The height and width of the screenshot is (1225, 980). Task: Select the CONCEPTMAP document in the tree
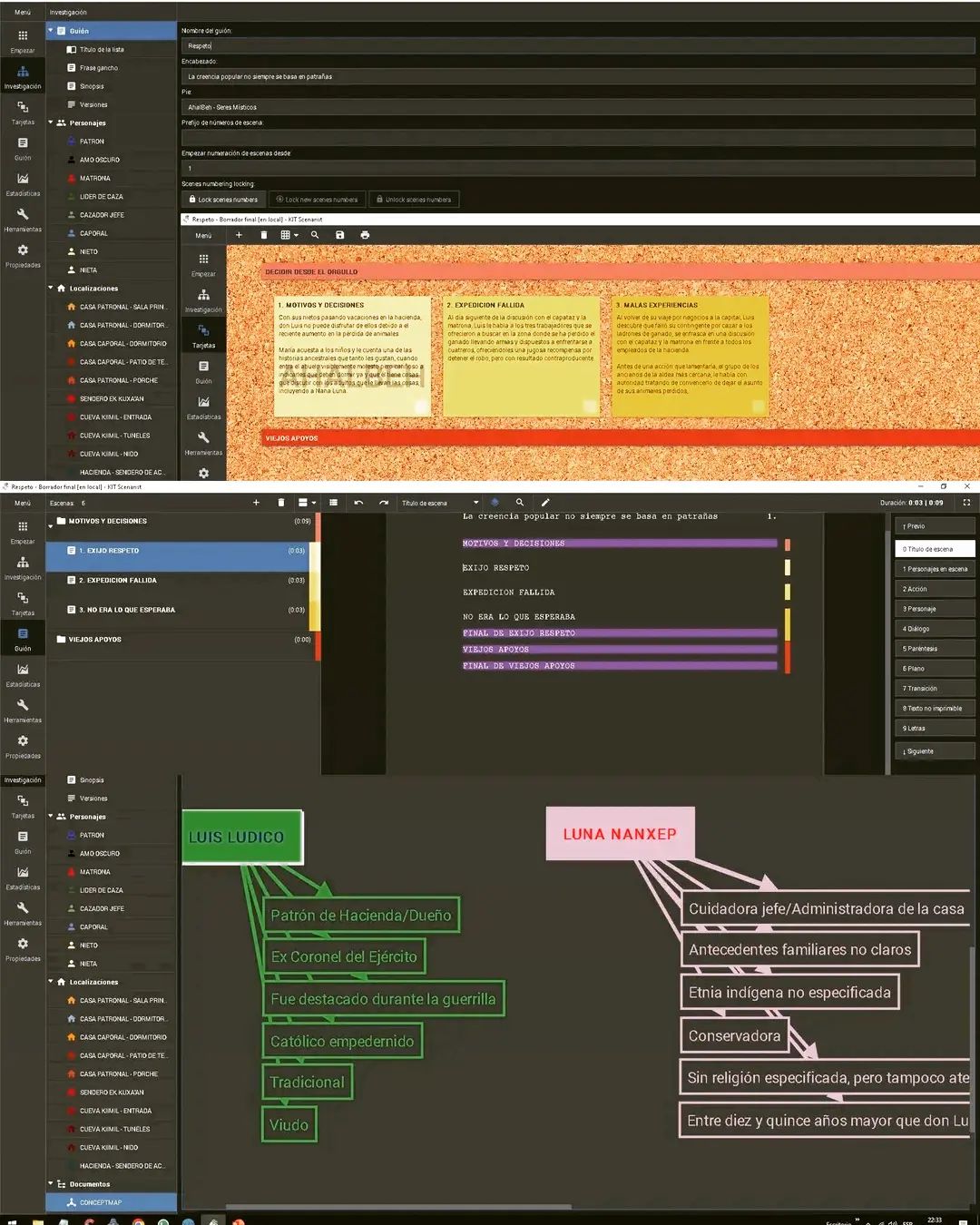pos(100,1202)
